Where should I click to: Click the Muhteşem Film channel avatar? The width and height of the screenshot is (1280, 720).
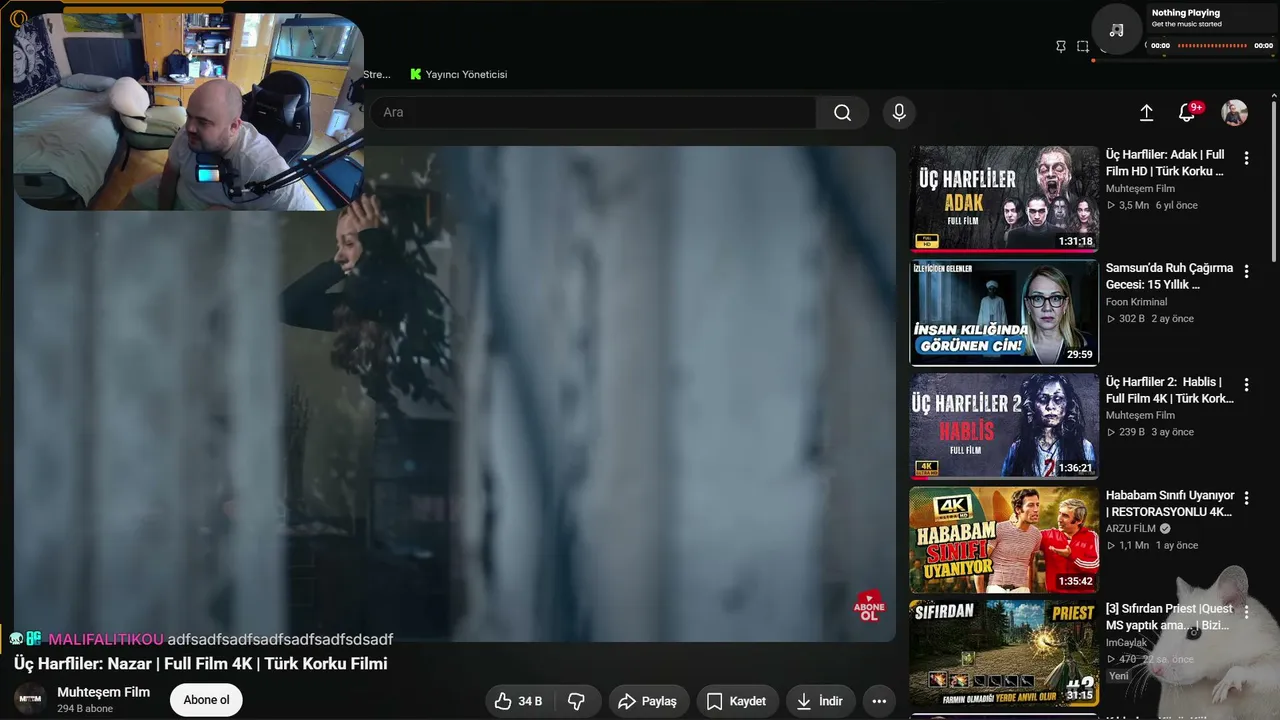click(30, 700)
